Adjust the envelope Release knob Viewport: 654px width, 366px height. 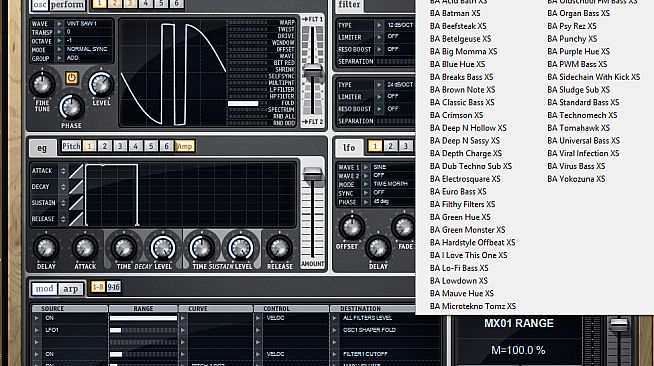(x=279, y=248)
